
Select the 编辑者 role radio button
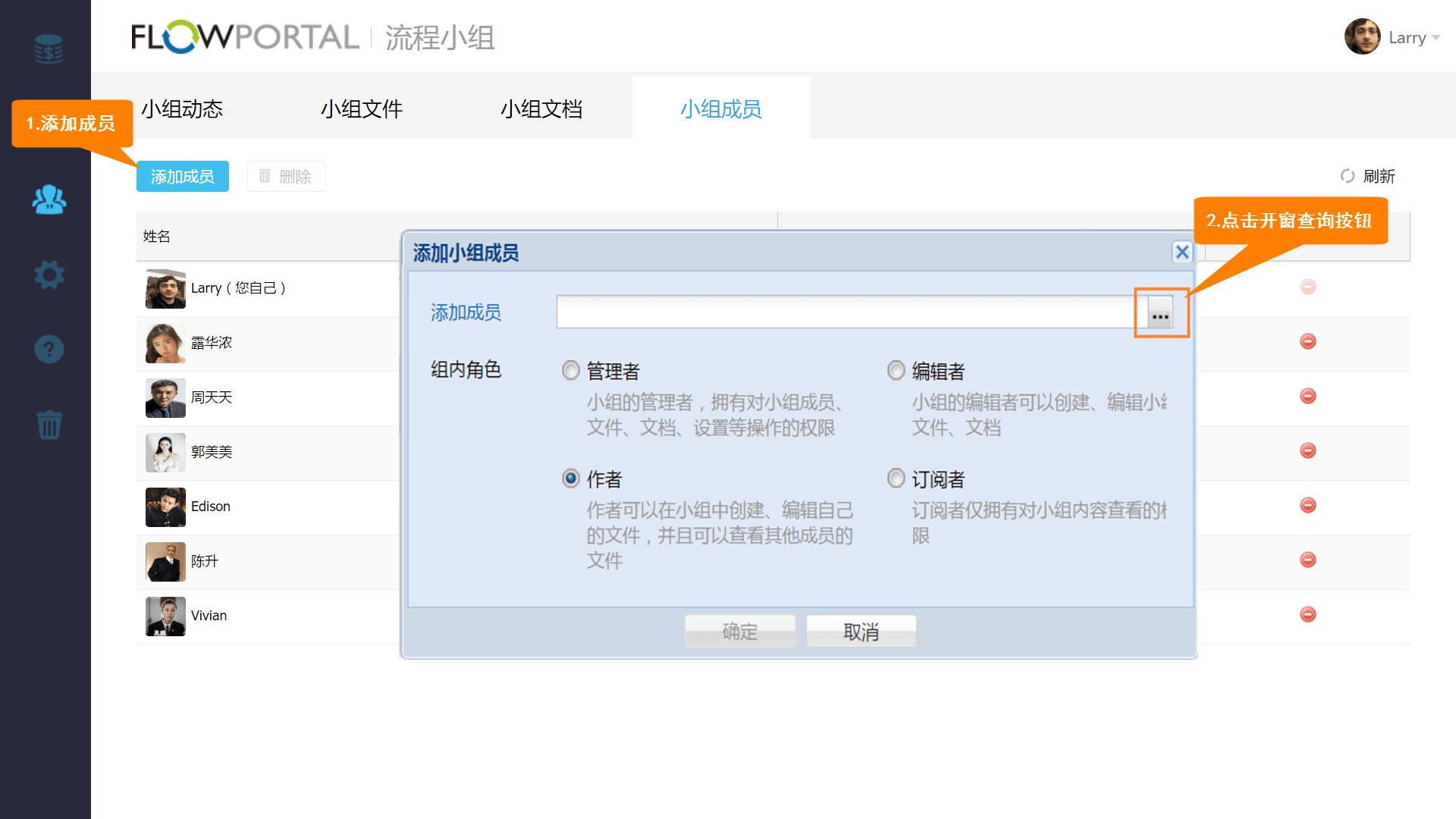coord(896,371)
